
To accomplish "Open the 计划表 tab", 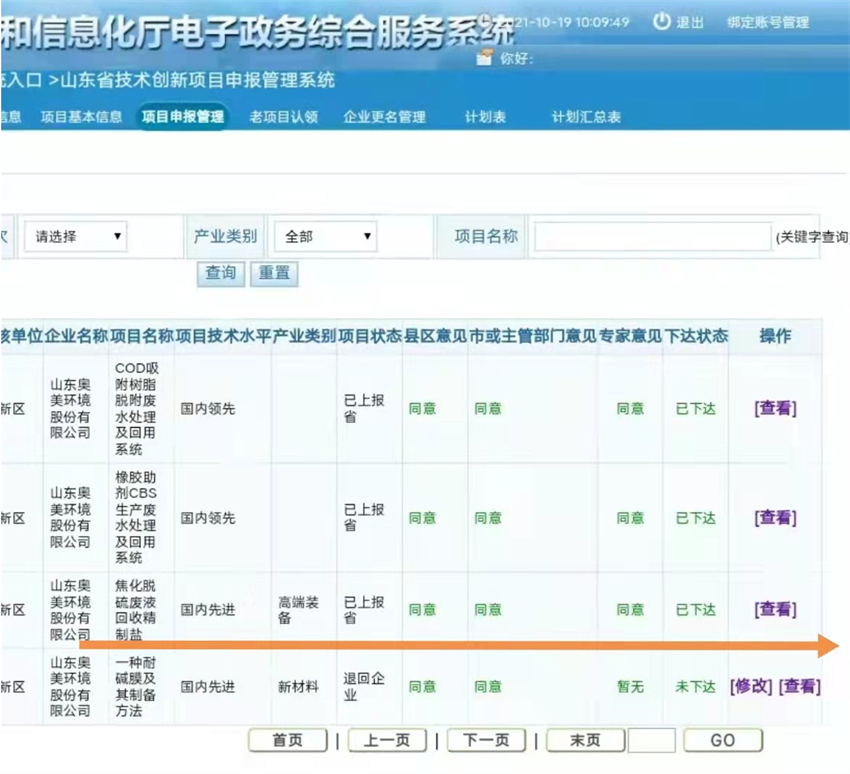I will click(485, 117).
